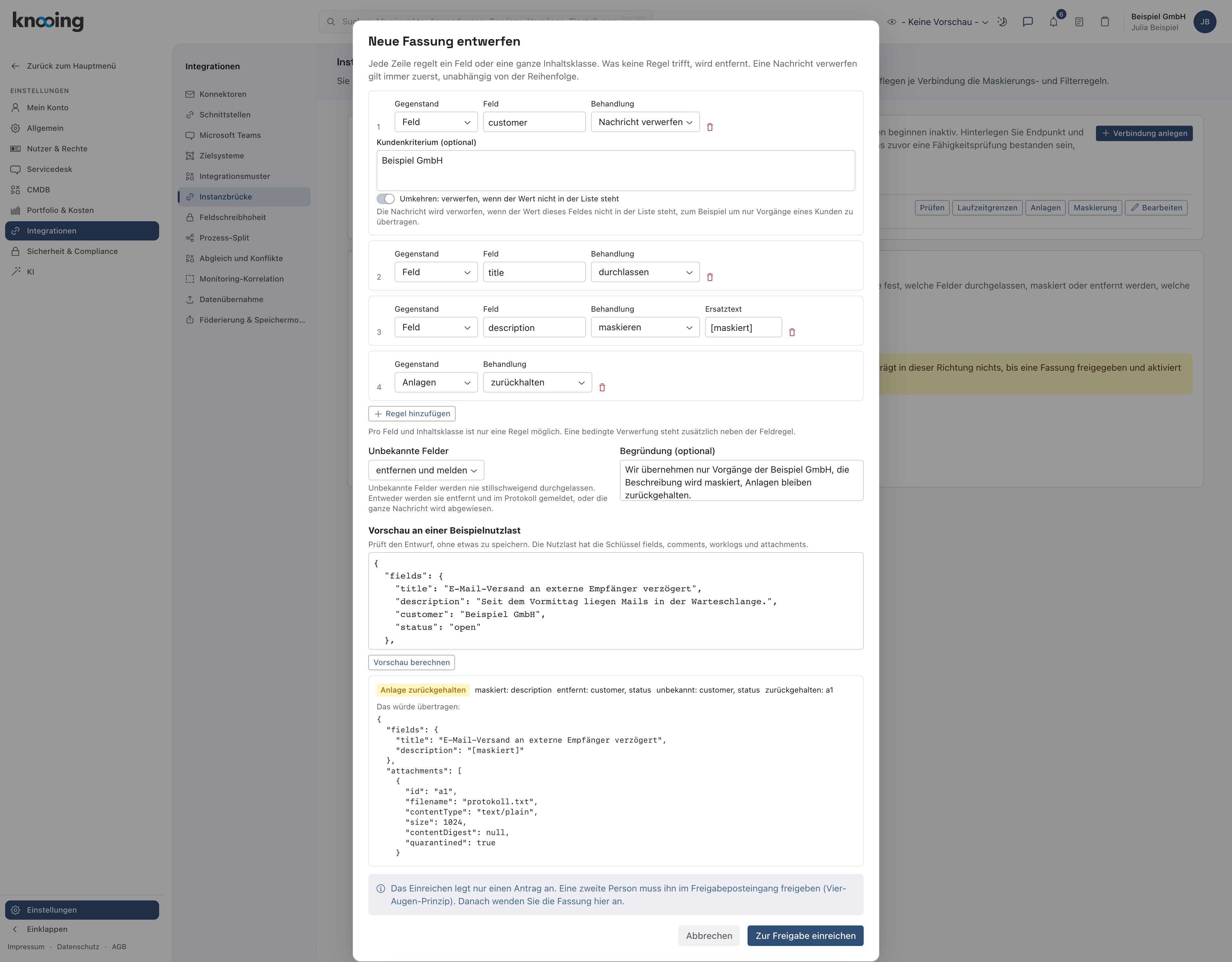This screenshot has width=1232, height=962.
Task: Click the Laufzeitgrenzen button
Action: [x=987, y=208]
